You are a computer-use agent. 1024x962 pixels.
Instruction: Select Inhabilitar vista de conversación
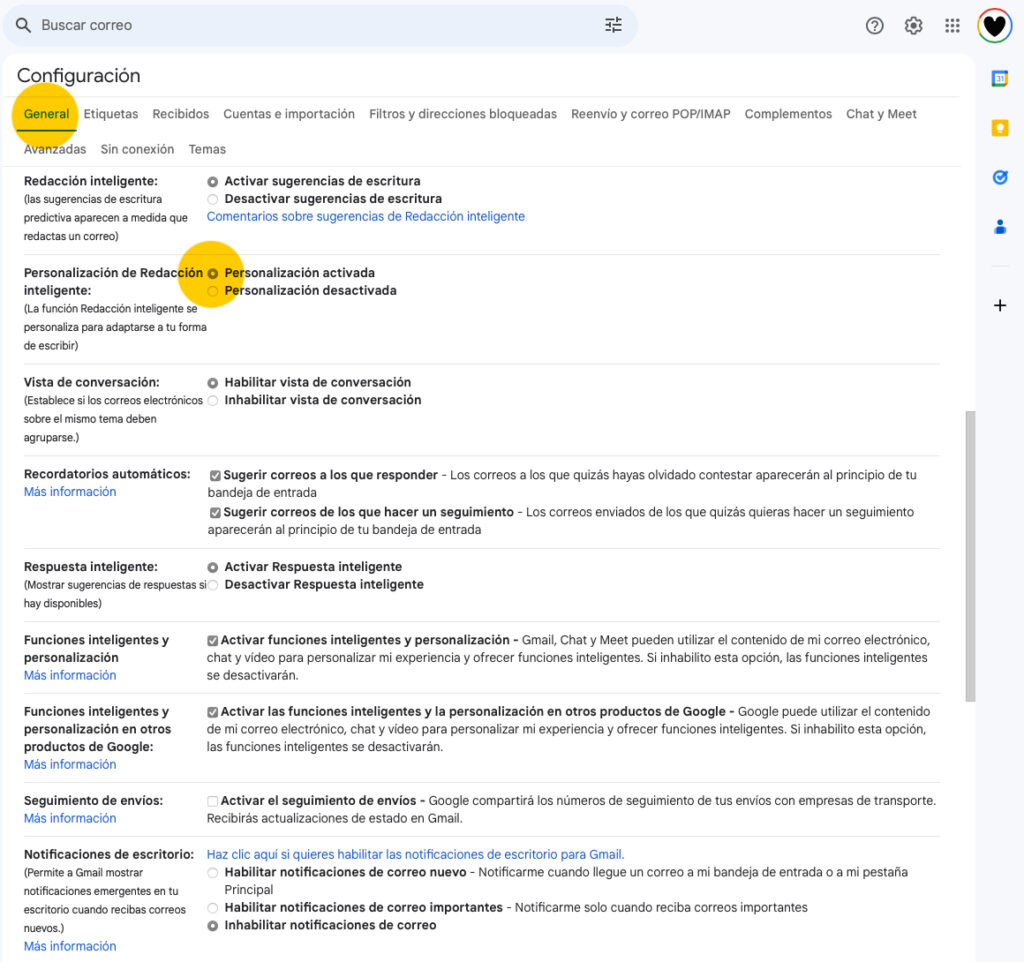tap(213, 400)
